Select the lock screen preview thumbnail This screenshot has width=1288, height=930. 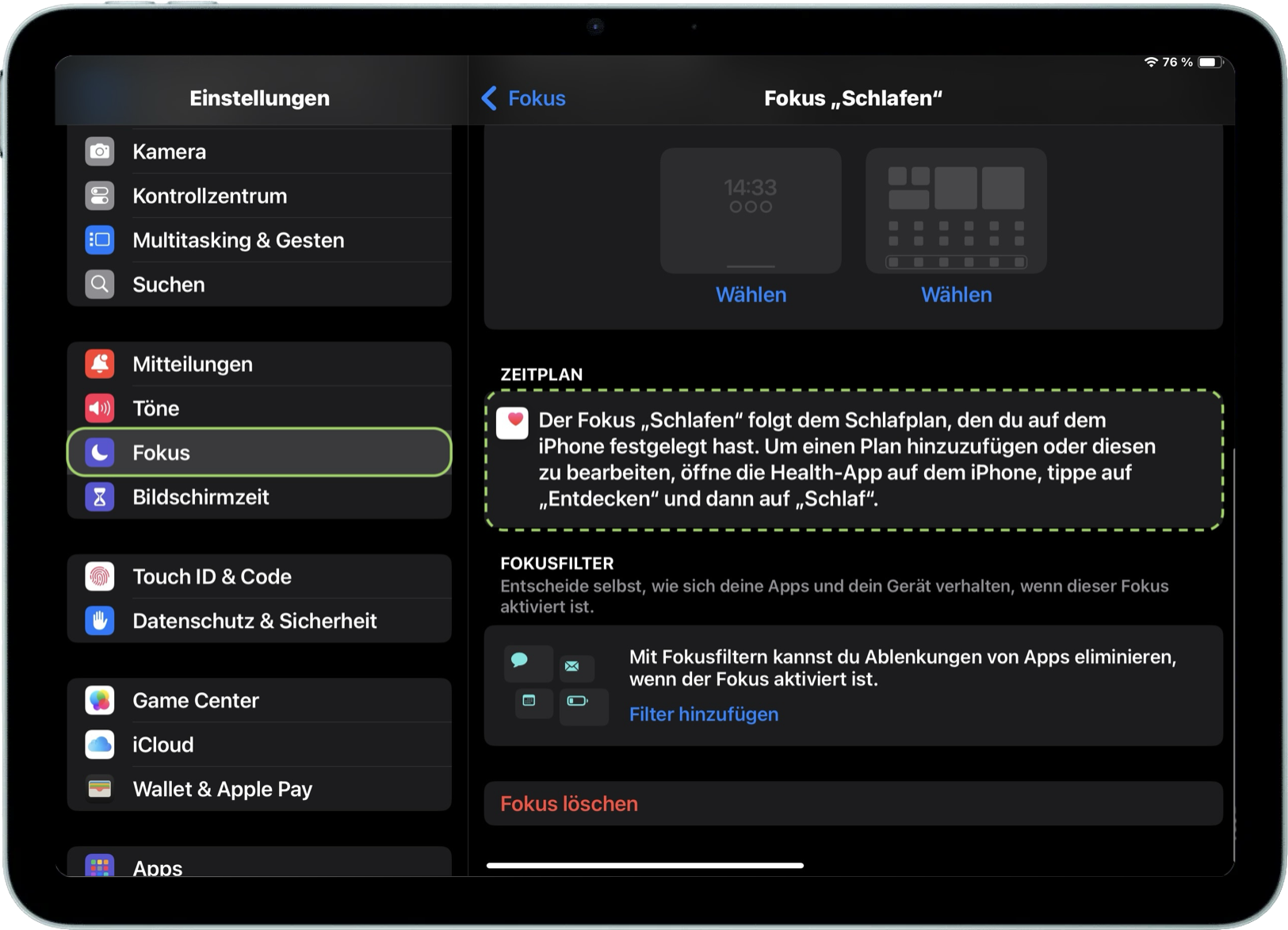tap(751, 211)
